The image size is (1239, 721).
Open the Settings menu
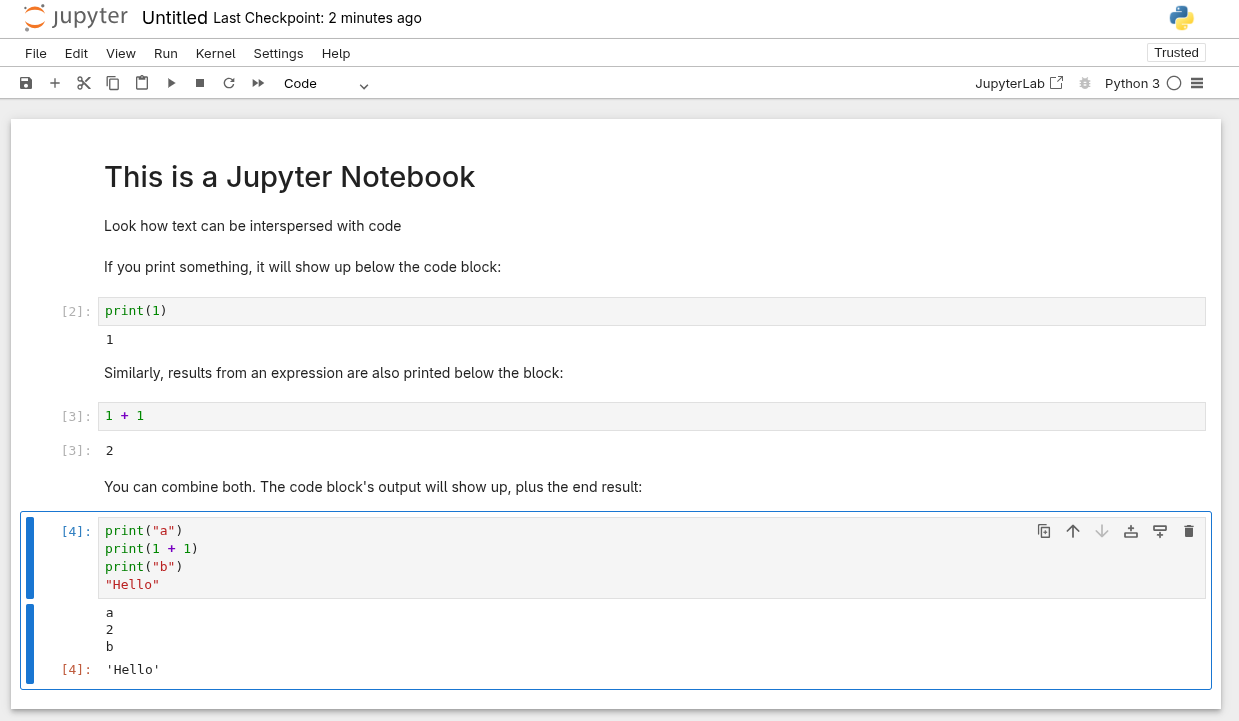(x=278, y=53)
